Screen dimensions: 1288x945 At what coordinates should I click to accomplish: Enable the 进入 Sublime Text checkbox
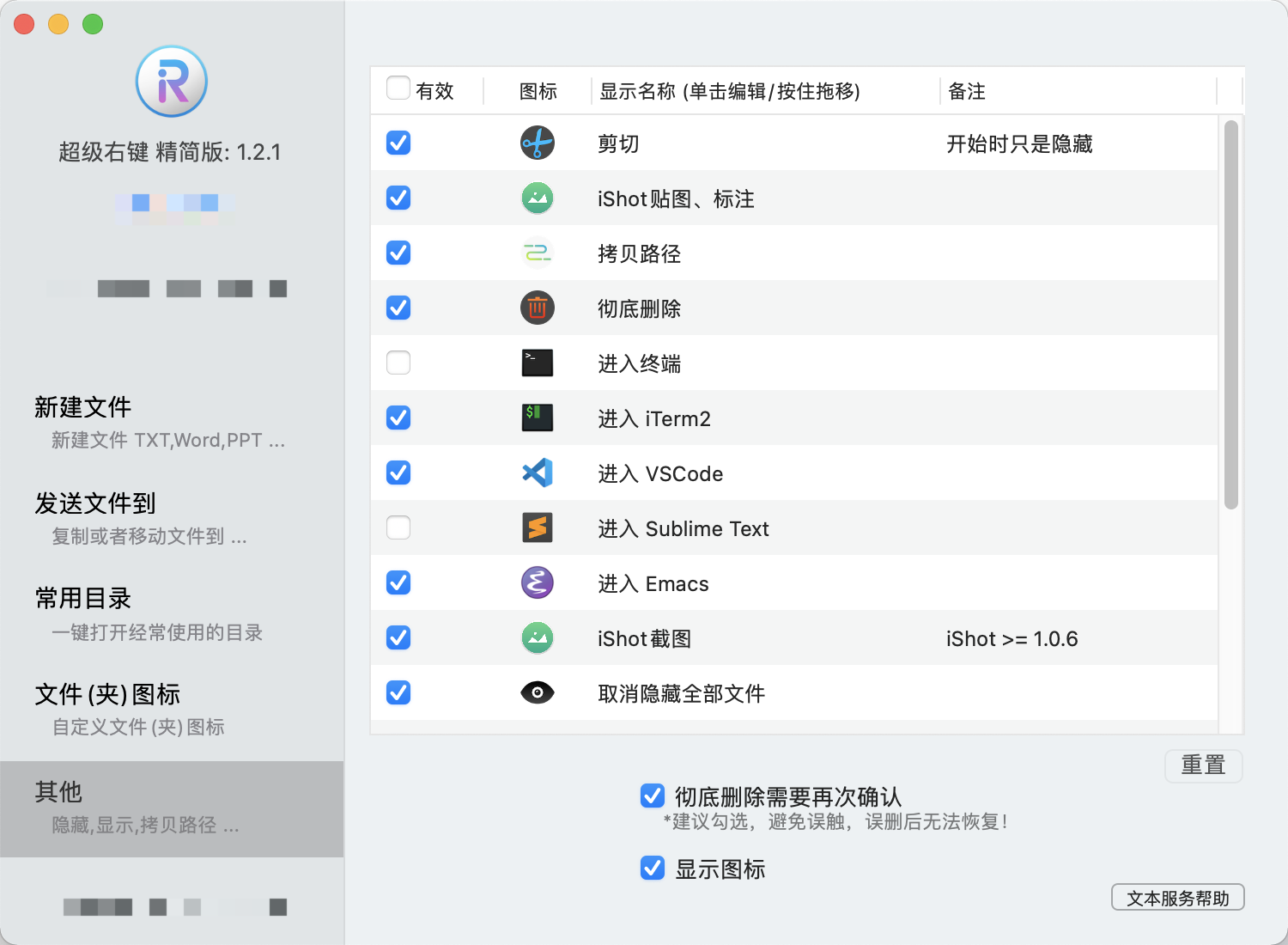(398, 527)
